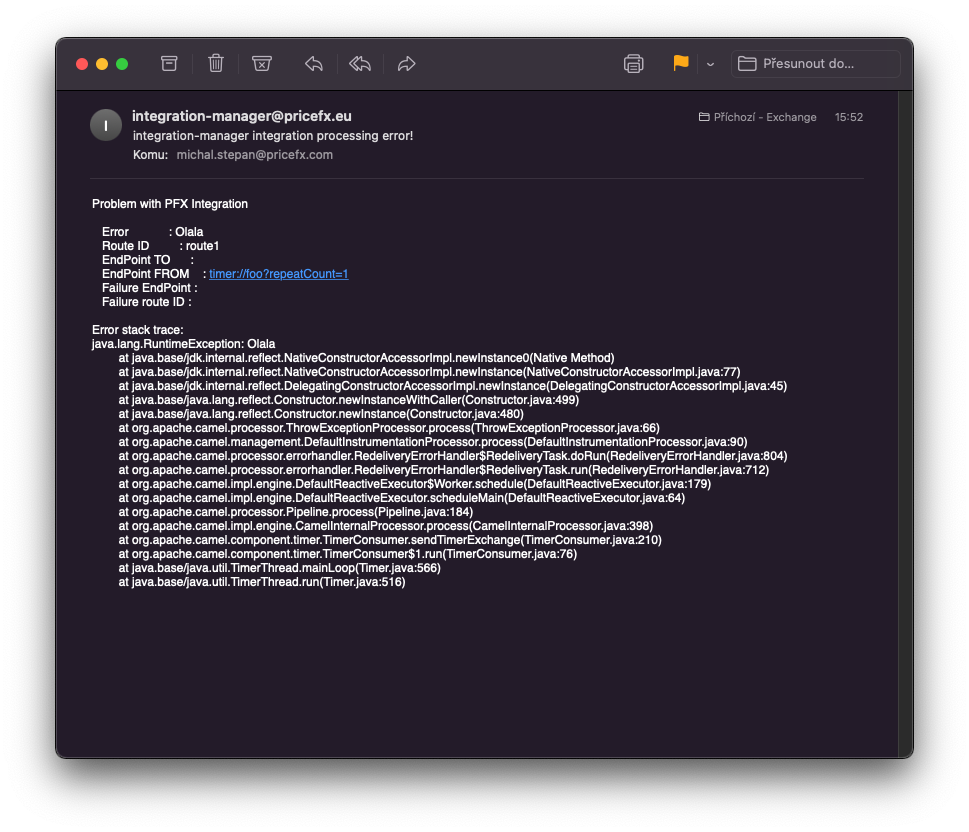Open the timer://foo?repeatCount=1 link
Viewport: 969px width, 832px height.
point(278,274)
